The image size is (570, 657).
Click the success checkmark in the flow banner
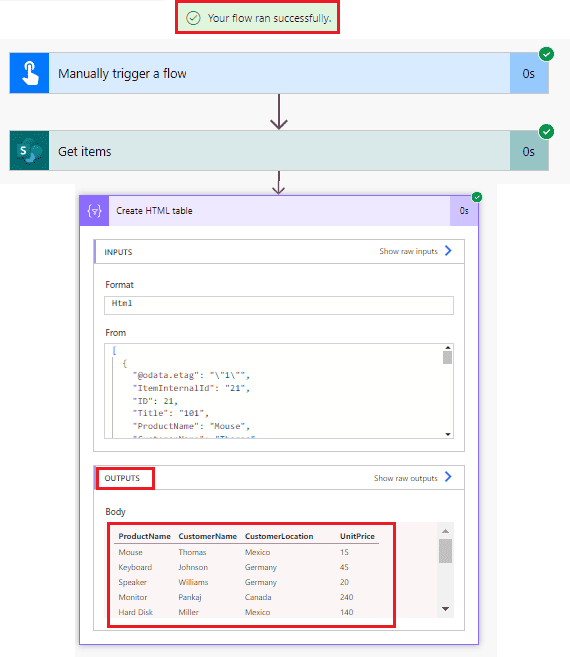point(193,18)
